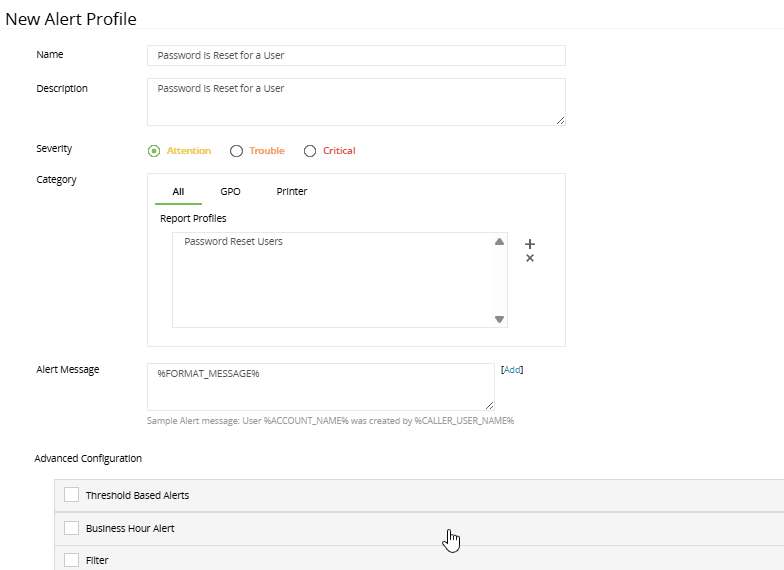Select the Attention severity radio button
Screen dimensions: 784x570
click(x=154, y=151)
